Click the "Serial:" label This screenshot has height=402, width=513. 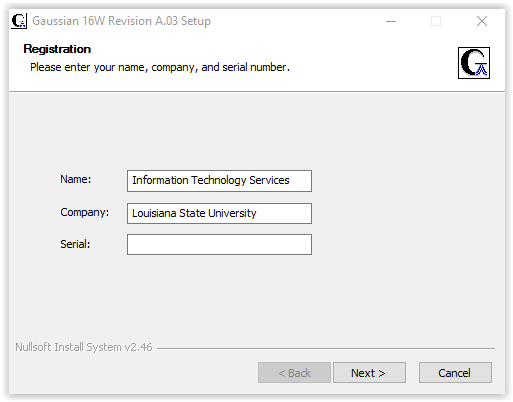pos(75,244)
